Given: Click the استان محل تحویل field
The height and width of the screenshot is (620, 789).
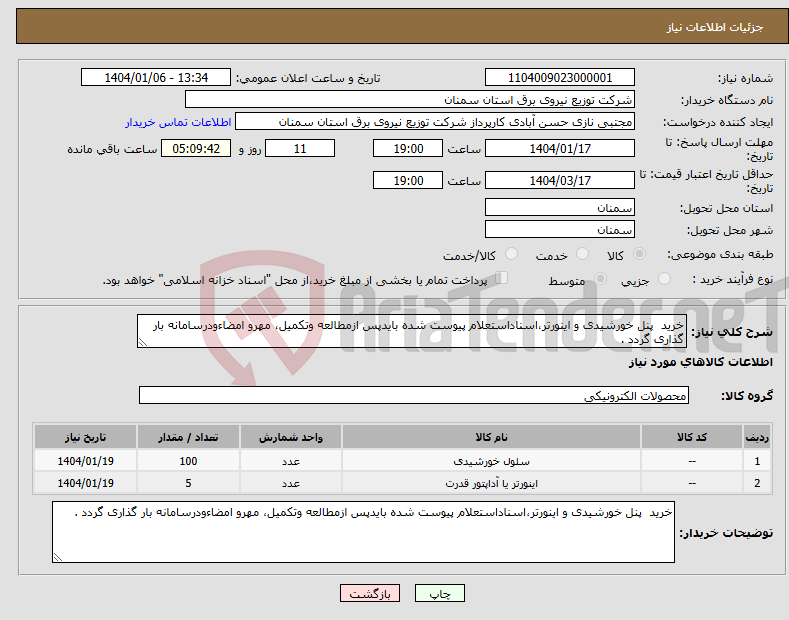Looking at the screenshot, I should click(560, 208).
